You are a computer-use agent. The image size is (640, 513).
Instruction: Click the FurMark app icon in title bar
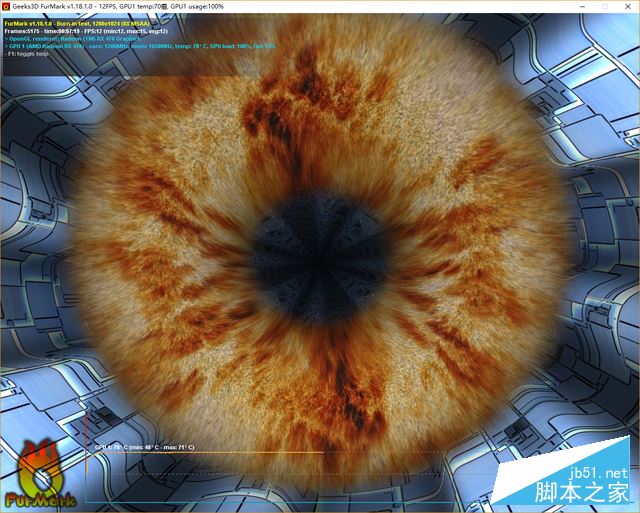6,6
